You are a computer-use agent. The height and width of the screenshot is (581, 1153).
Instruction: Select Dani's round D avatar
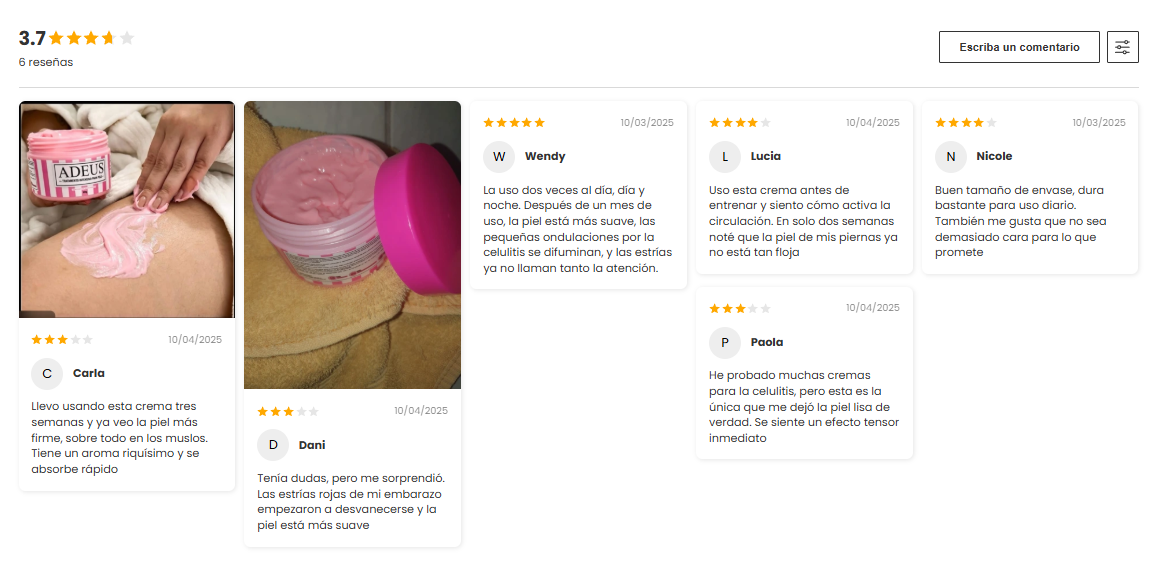(x=273, y=445)
